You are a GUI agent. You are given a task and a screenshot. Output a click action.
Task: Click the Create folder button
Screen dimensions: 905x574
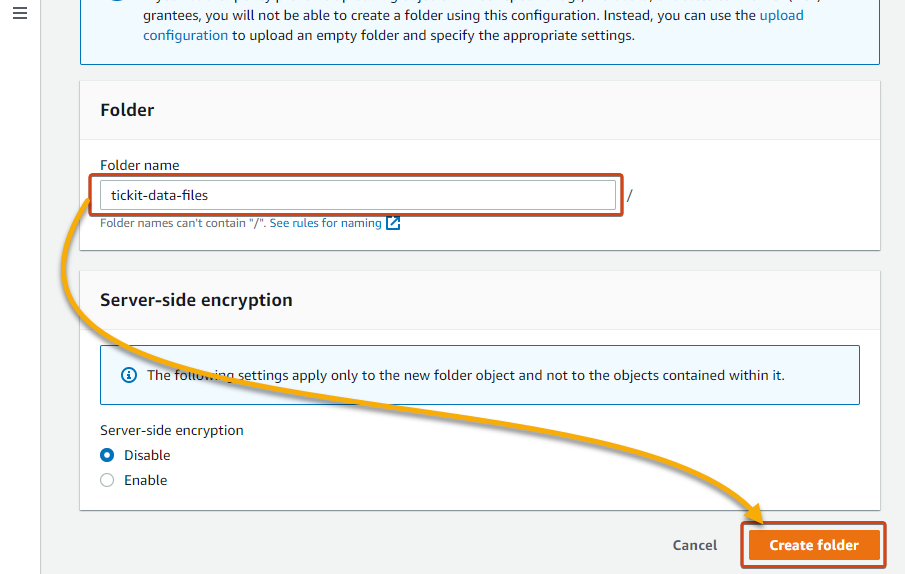(x=814, y=545)
